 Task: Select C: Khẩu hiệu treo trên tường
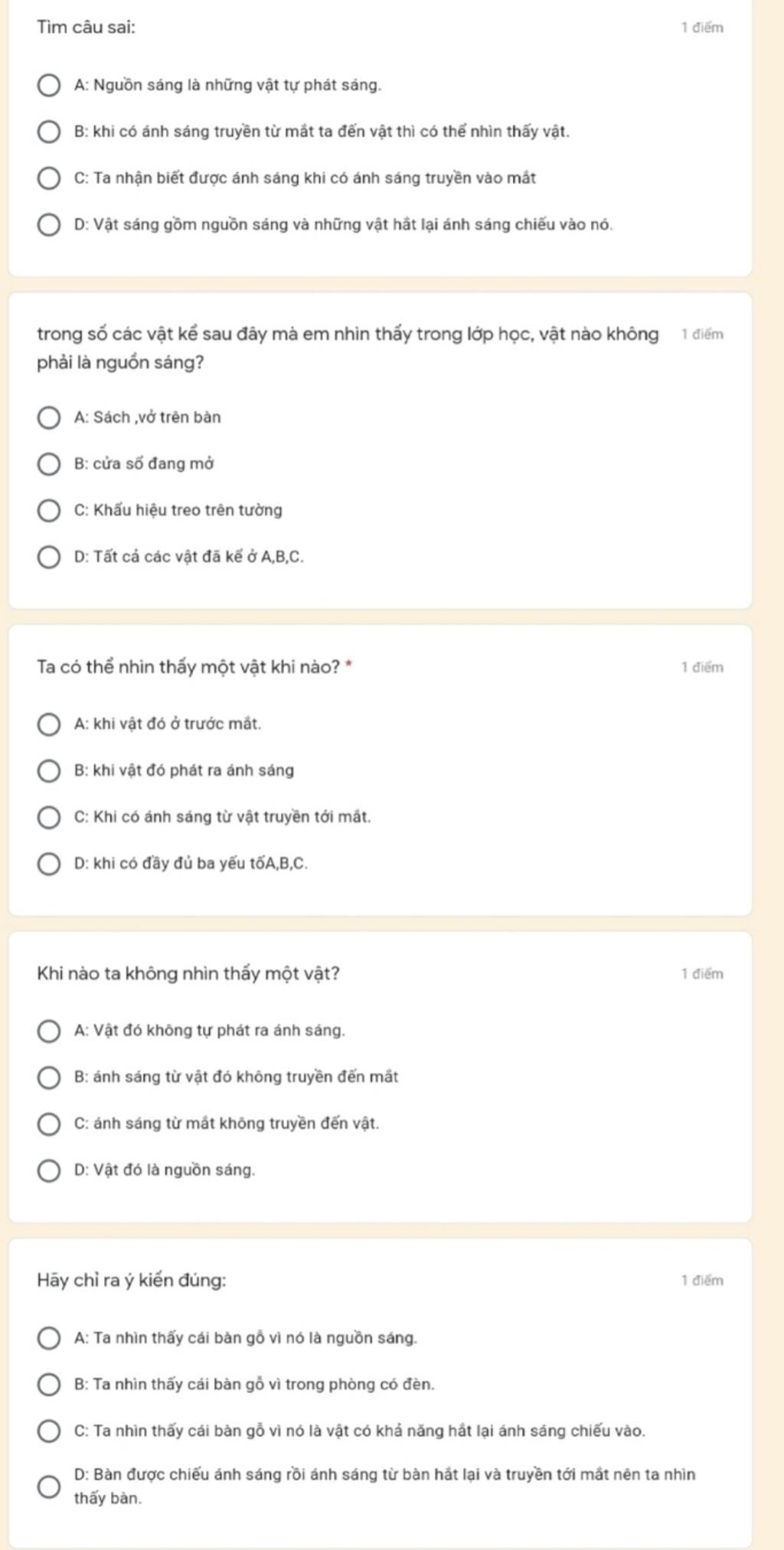[x=49, y=511]
